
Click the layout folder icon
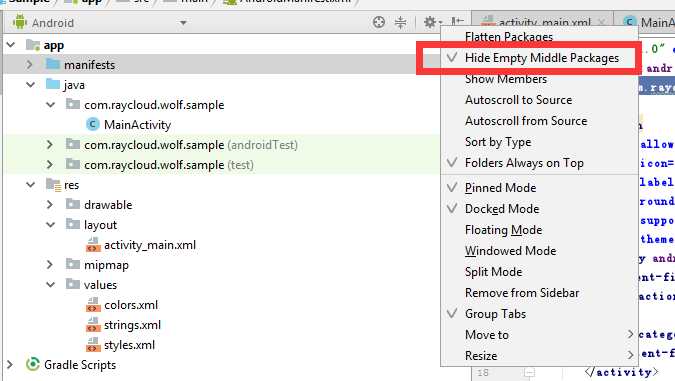pos(73,224)
